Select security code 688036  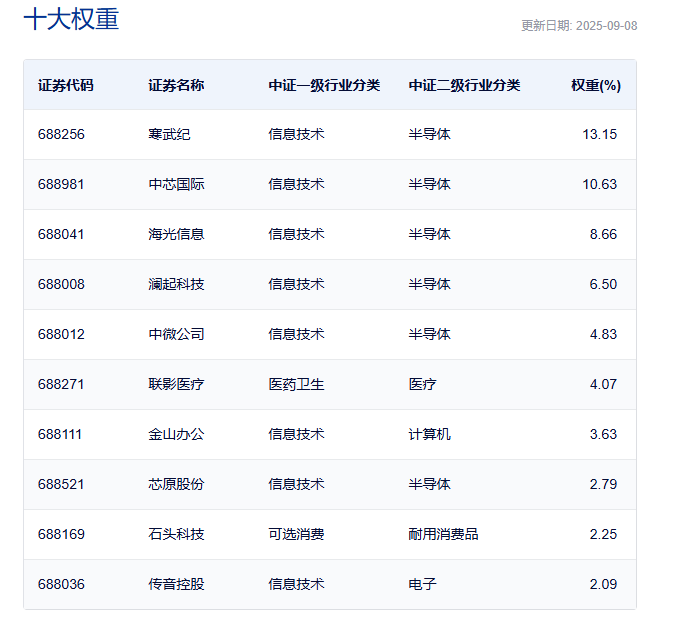(x=61, y=584)
